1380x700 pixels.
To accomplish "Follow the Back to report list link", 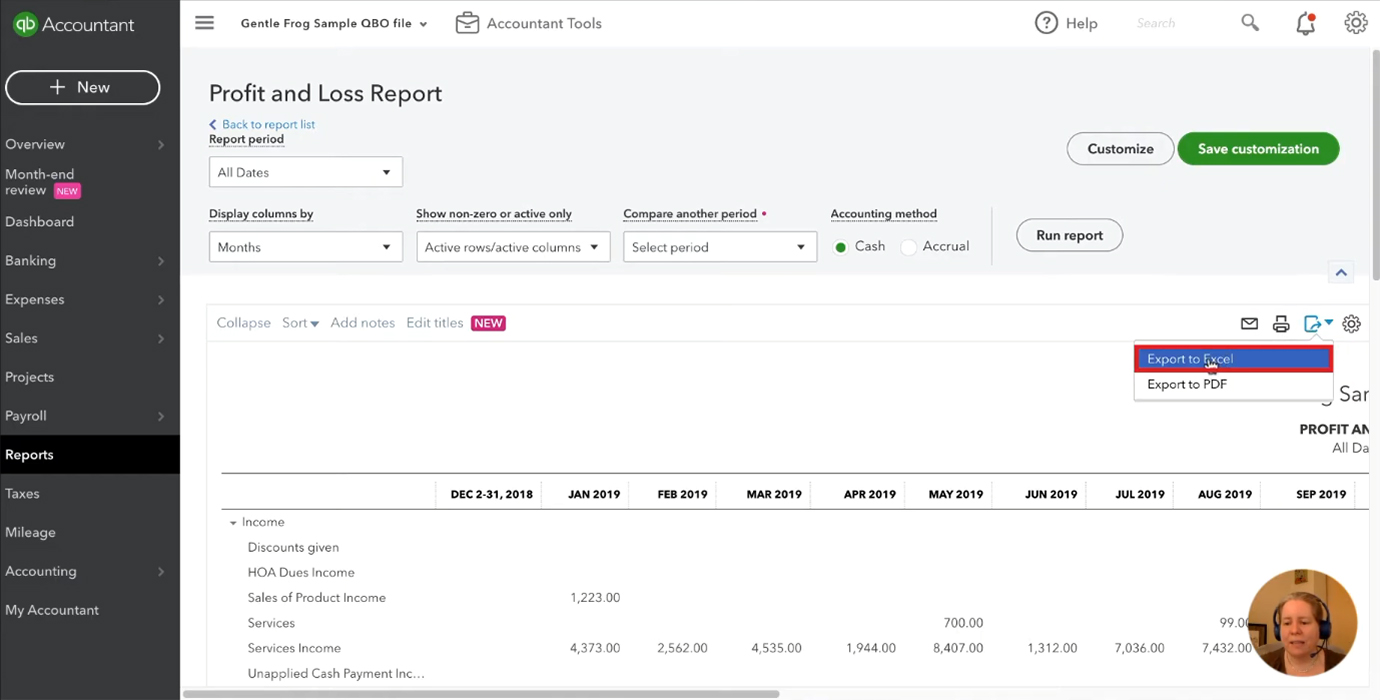I will click(268, 124).
